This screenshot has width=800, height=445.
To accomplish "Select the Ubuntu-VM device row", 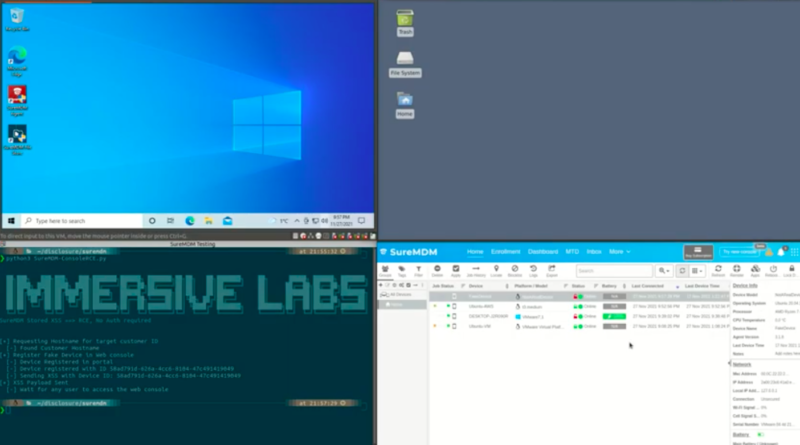I will 579,326.
